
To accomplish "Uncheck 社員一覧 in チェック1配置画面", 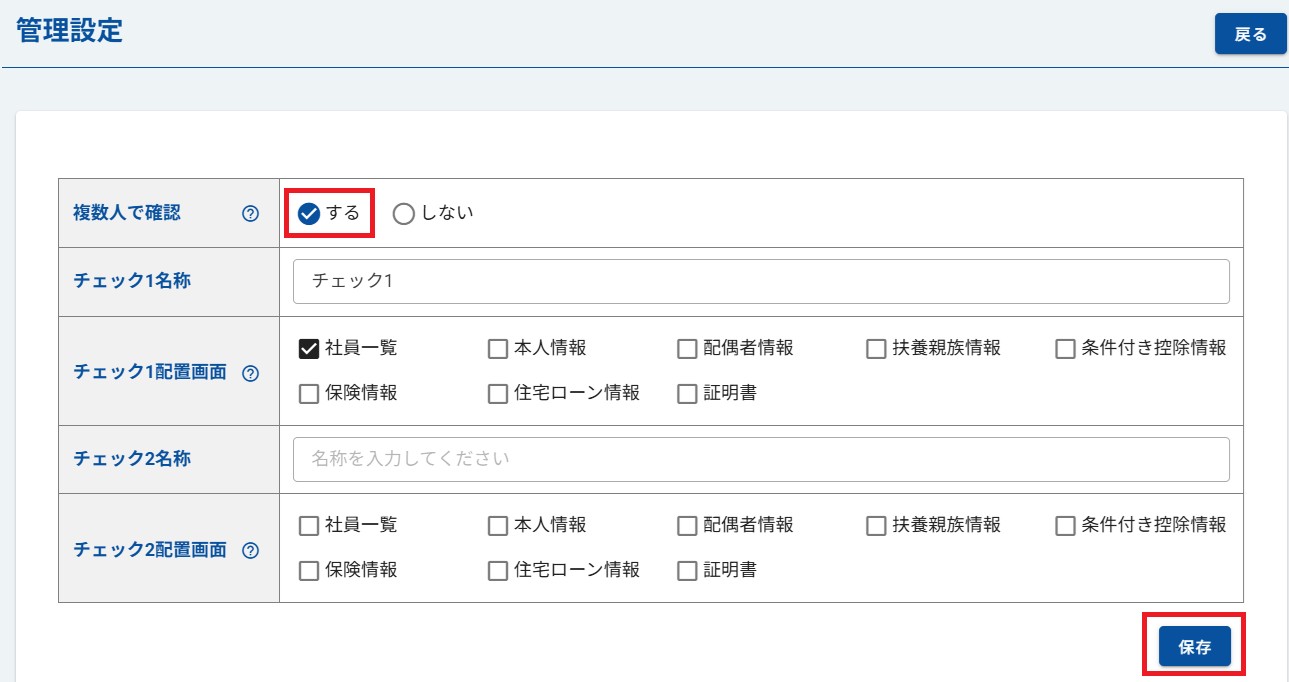I will click(309, 349).
